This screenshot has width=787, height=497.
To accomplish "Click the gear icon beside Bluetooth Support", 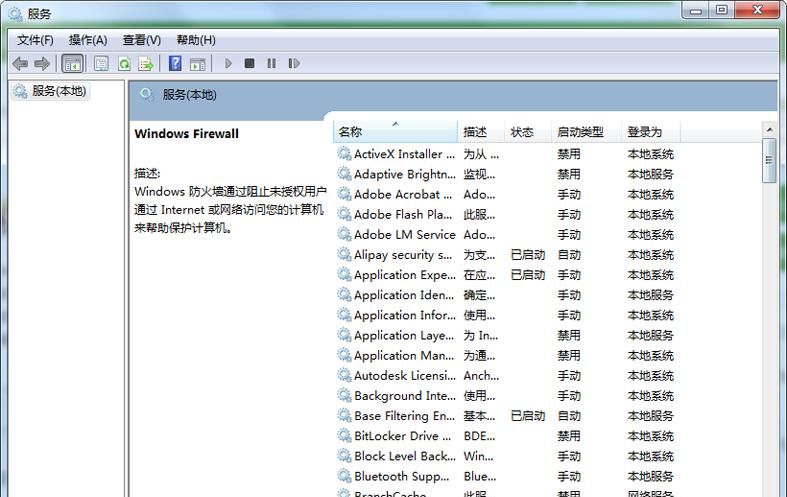I will [344, 476].
